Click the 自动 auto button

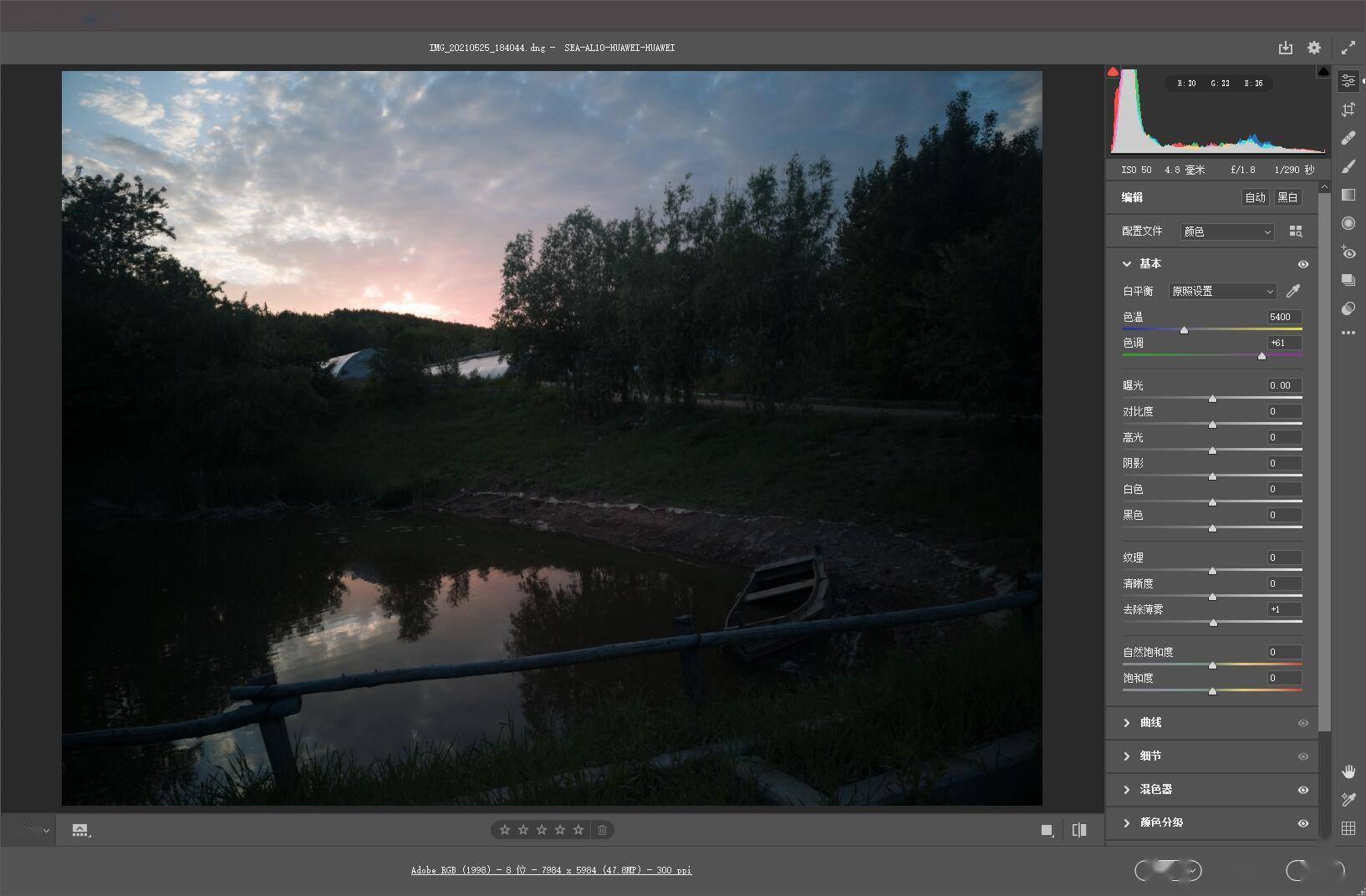pyautogui.click(x=1255, y=197)
